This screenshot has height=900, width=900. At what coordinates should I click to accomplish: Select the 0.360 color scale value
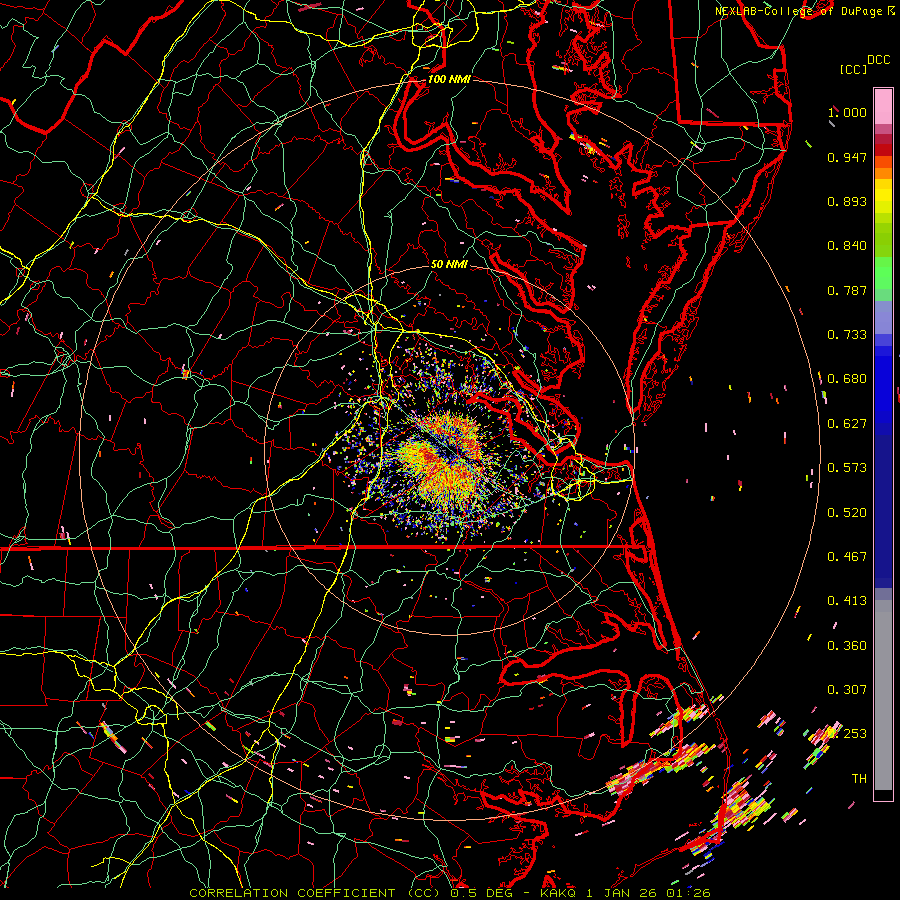pyautogui.click(x=847, y=646)
